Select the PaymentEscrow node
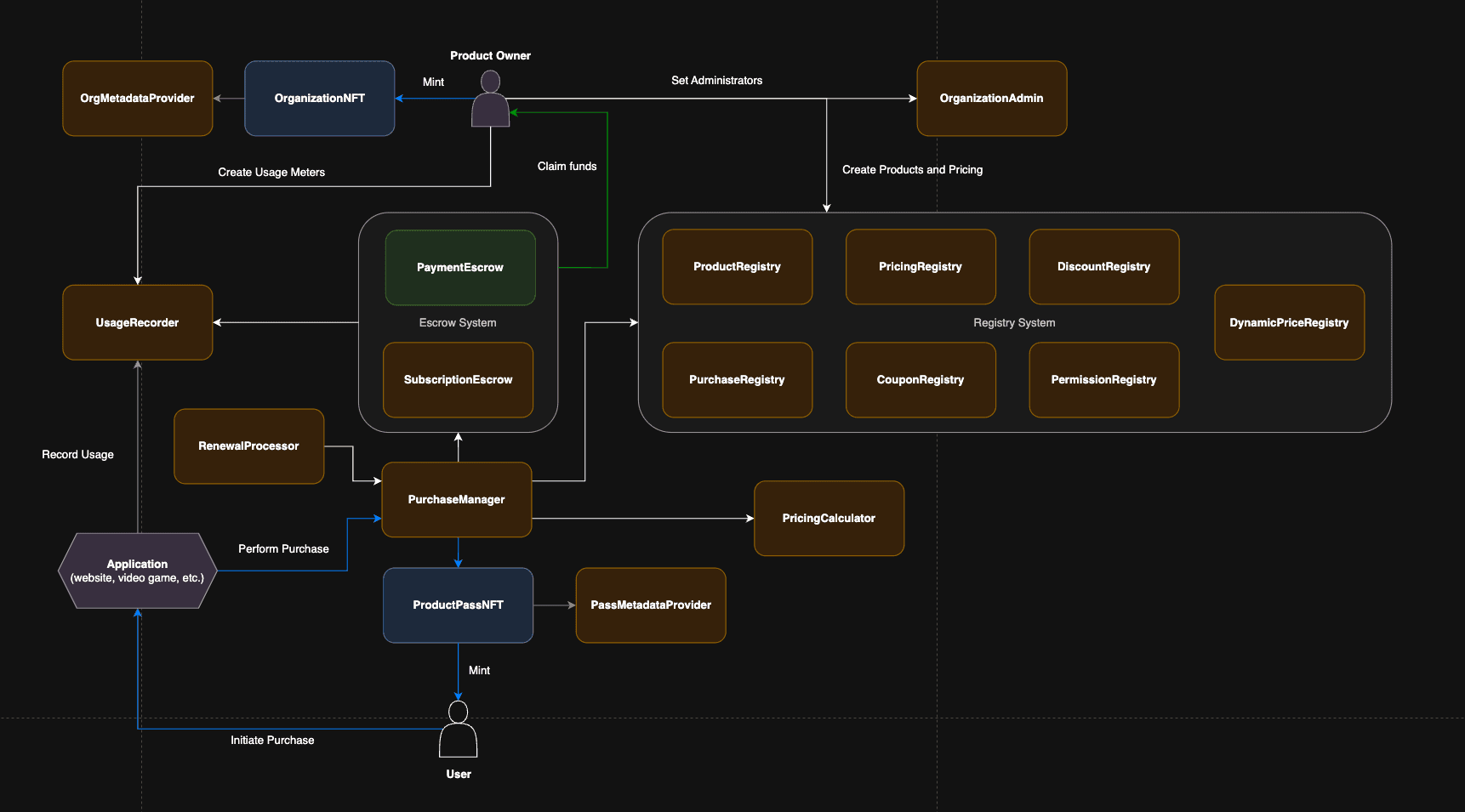The width and height of the screenshot is (1465, 812). (459, 267)
